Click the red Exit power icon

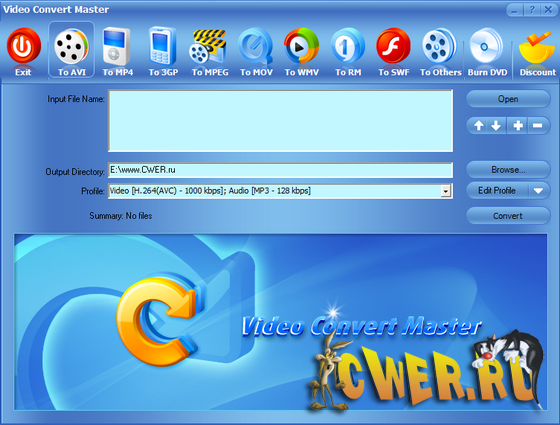(x=23, y=46)
